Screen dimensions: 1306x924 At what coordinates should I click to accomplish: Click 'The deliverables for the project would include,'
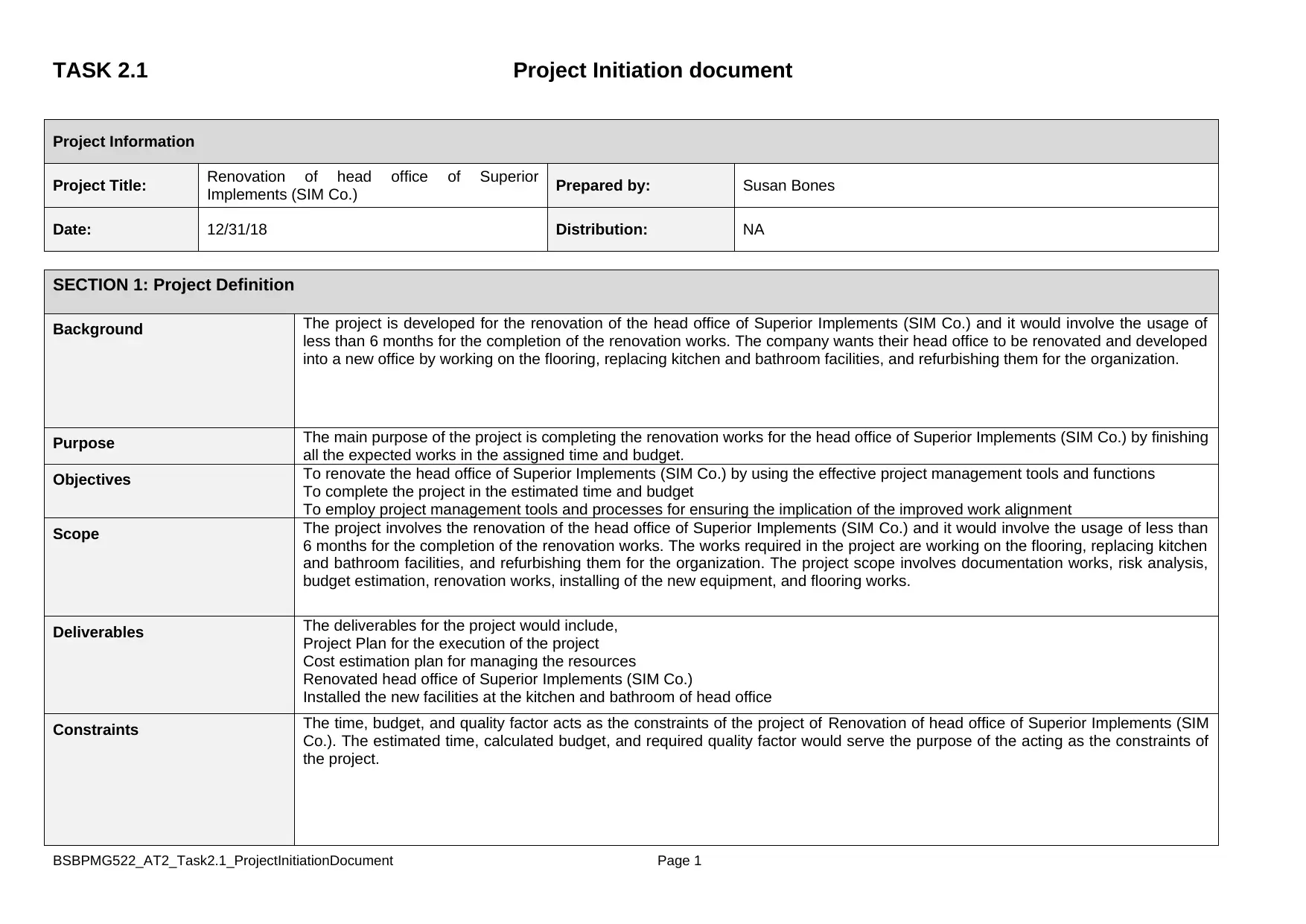pyautogui.click(x=460, y=625)
